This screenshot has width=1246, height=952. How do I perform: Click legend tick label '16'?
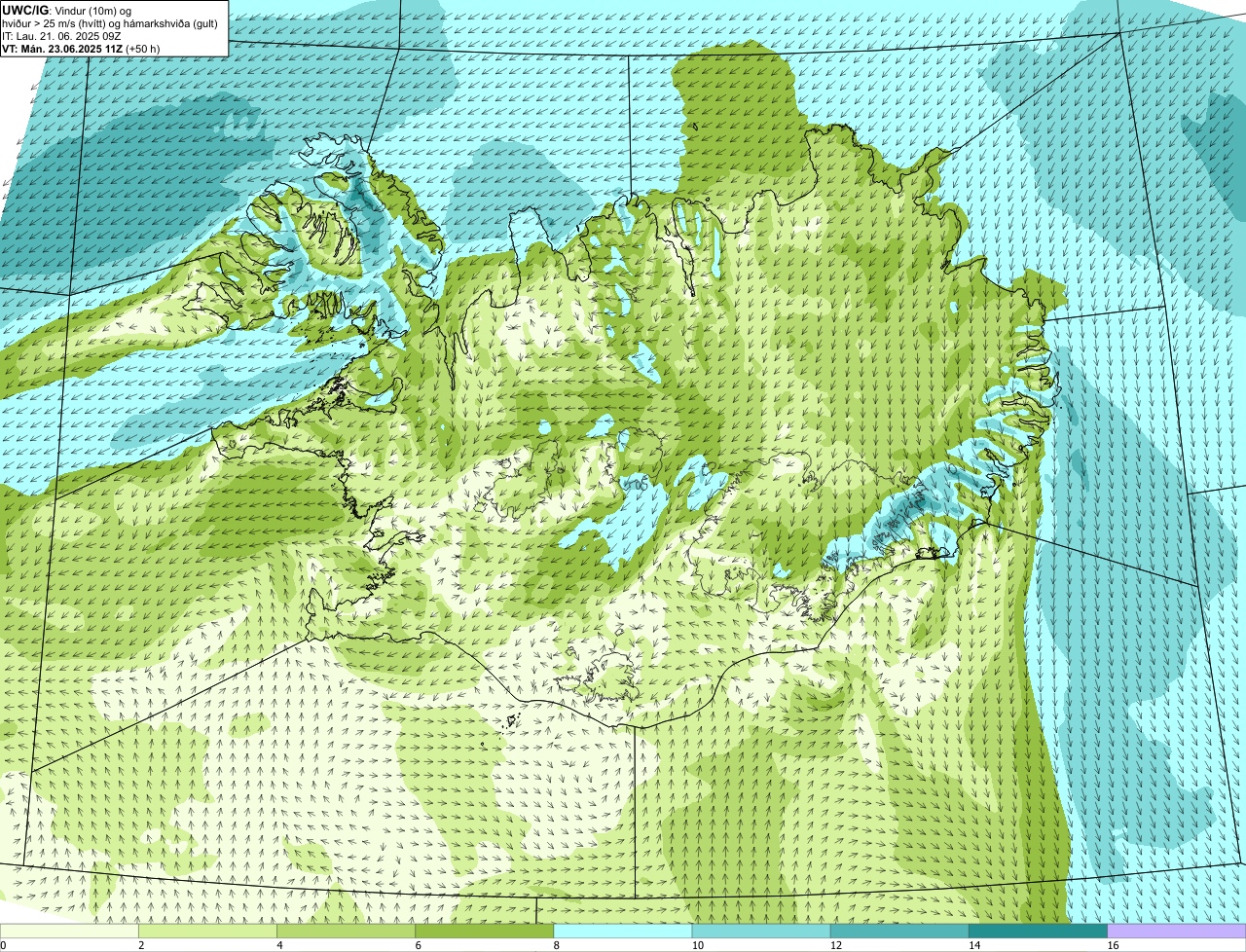[x=1112, y=945]
